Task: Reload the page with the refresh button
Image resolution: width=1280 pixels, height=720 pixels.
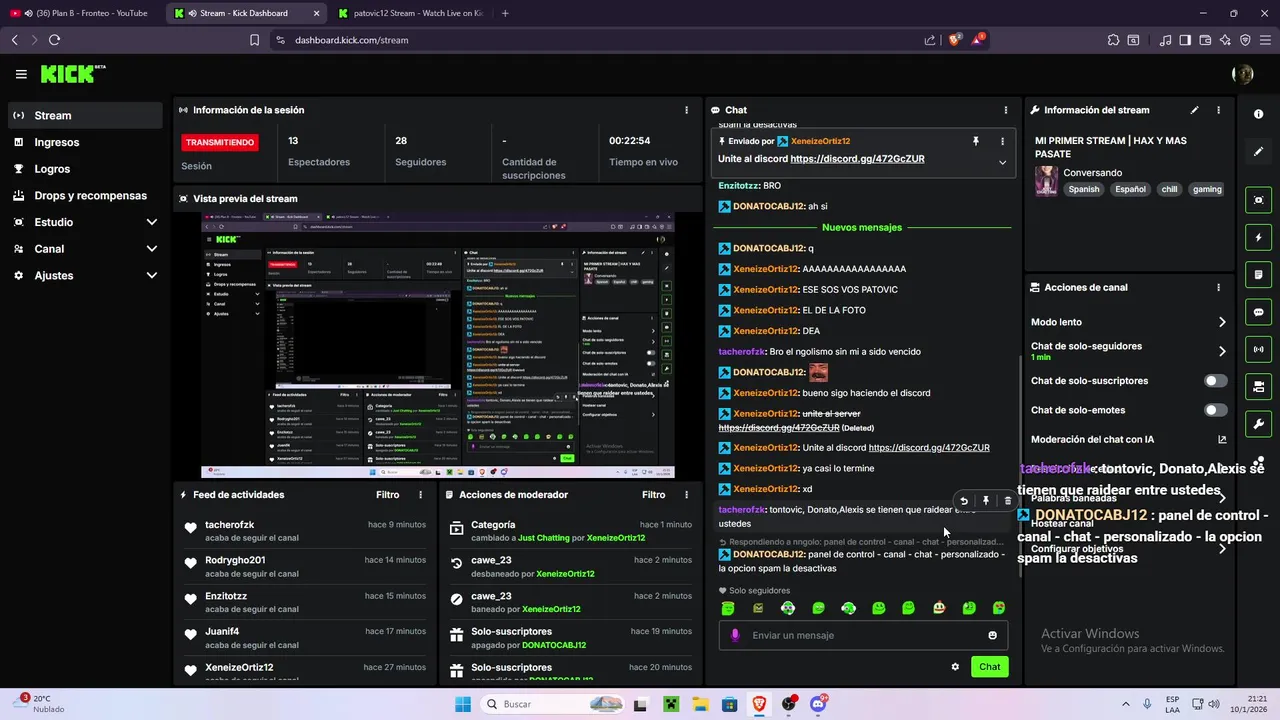Action: point(54,40)
